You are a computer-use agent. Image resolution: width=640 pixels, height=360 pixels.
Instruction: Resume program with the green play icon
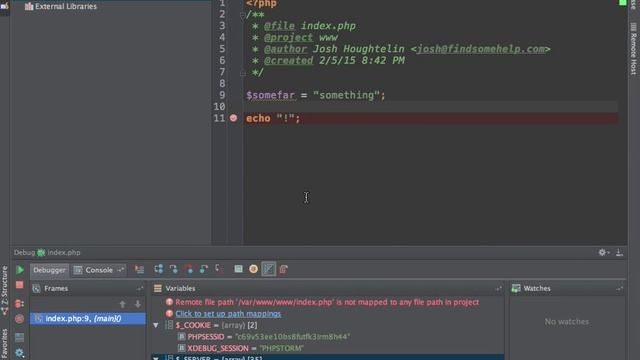[20, 270]
